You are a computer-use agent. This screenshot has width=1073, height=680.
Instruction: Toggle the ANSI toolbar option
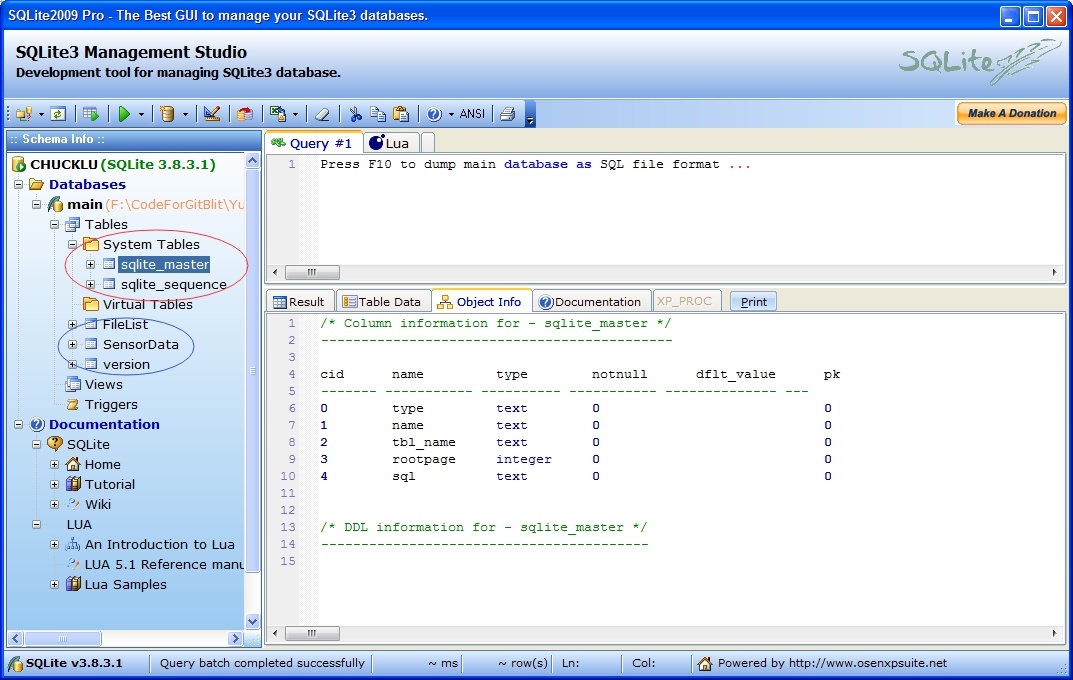click(x=472, y=114)
